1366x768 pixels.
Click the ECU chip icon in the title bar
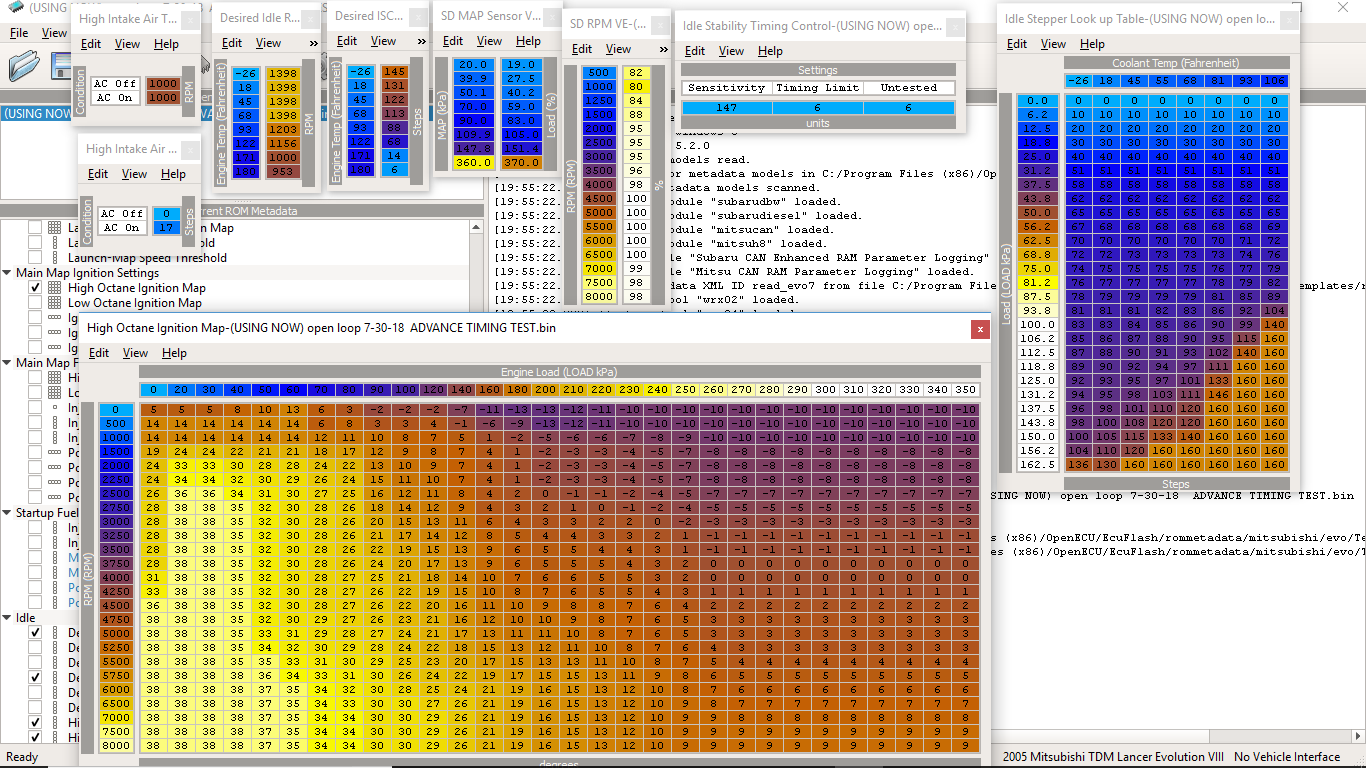[14, 8]
